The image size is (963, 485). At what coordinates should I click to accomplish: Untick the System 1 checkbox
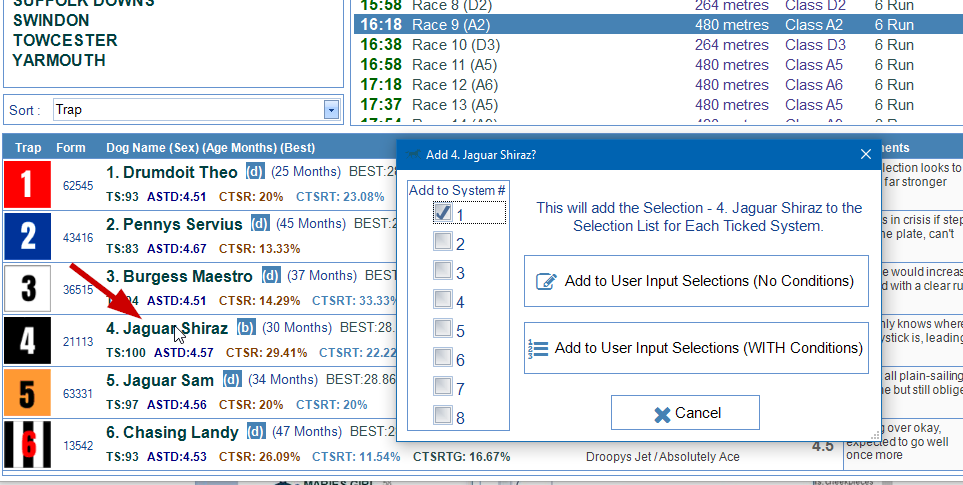[x=442, y=213]
